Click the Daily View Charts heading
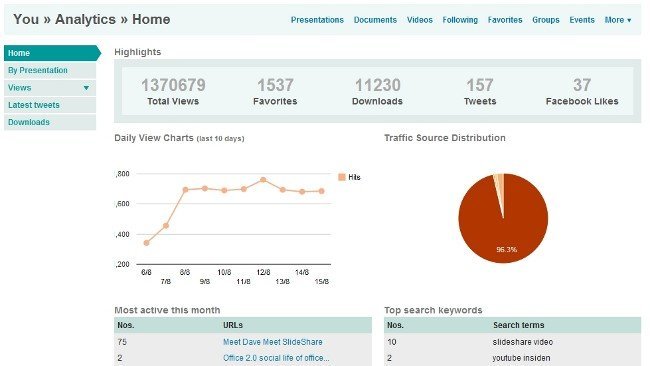The height and width of the screenshot is (366, 650). pyautogui.click(x=179, y=138)
